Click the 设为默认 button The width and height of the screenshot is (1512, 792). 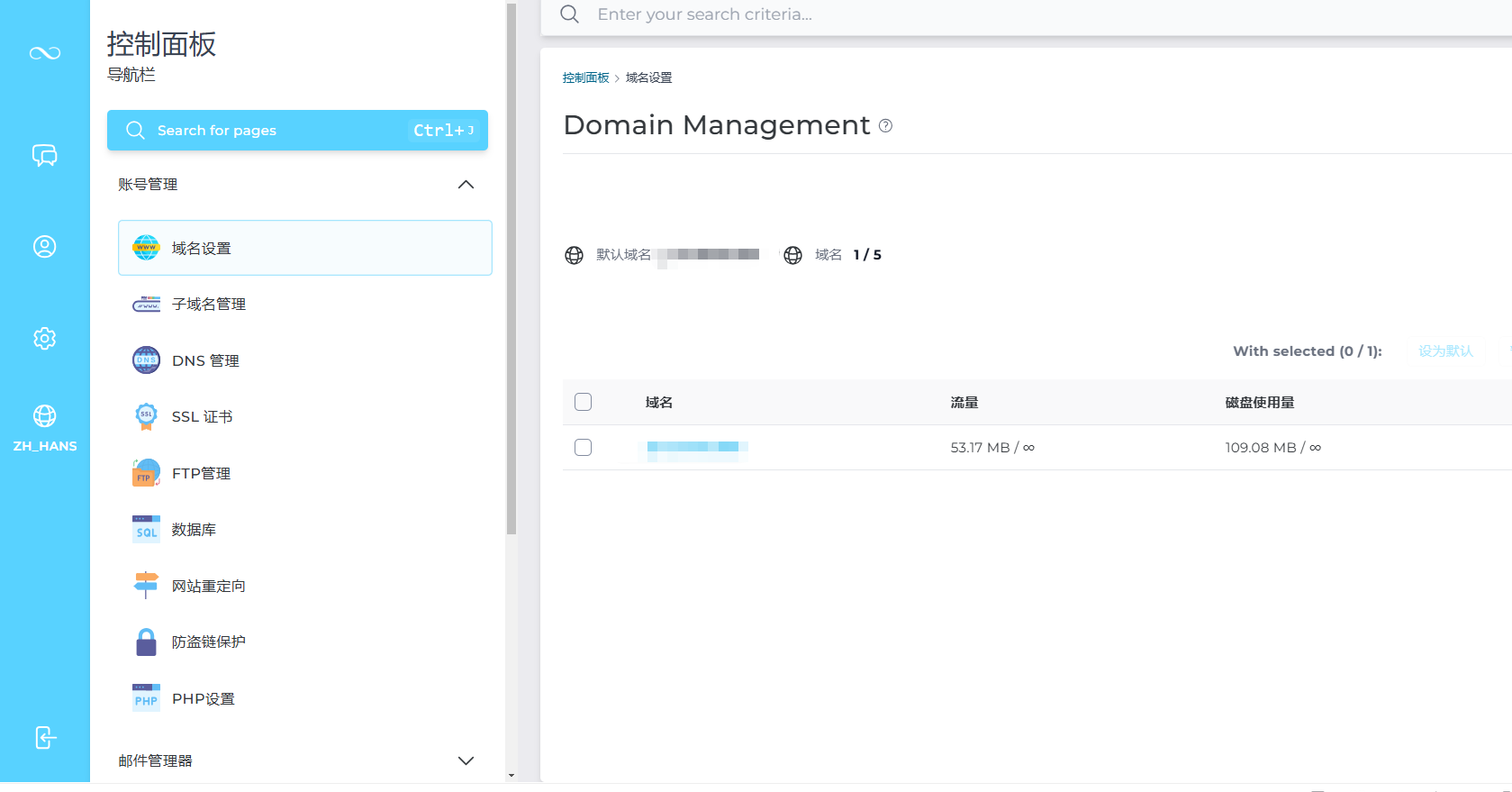(x=1445, y=351)
